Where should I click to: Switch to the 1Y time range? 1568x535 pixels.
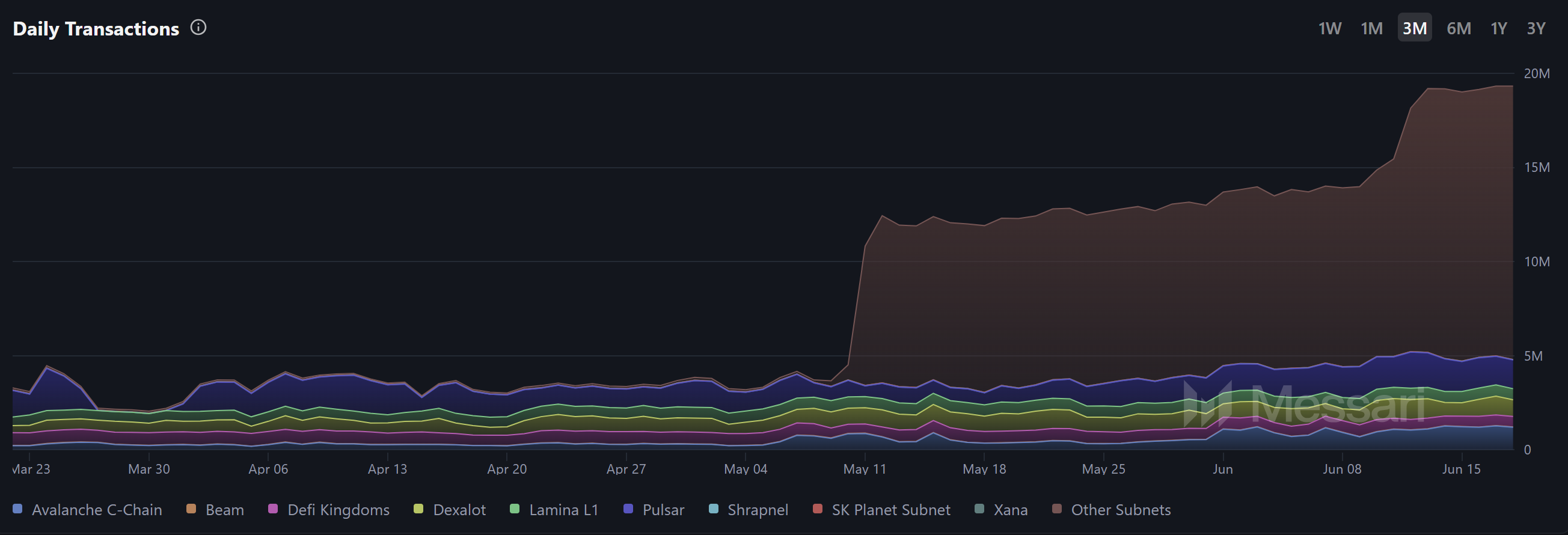[x=1499, y=28]
